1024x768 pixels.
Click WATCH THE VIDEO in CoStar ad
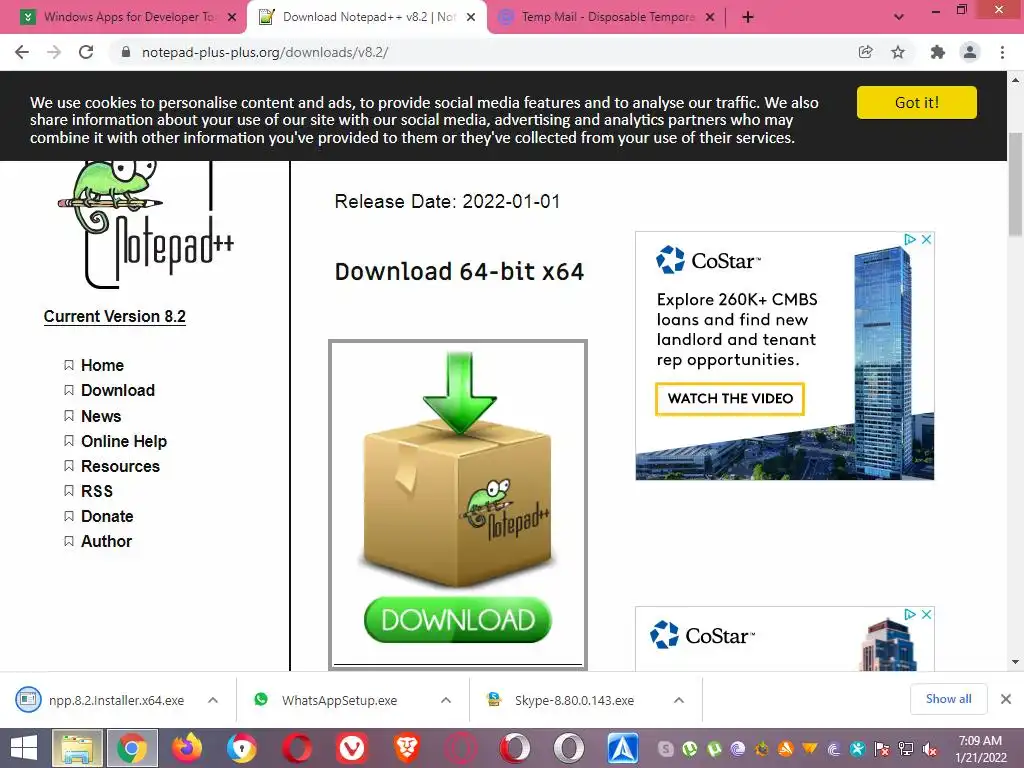[729, 398]
